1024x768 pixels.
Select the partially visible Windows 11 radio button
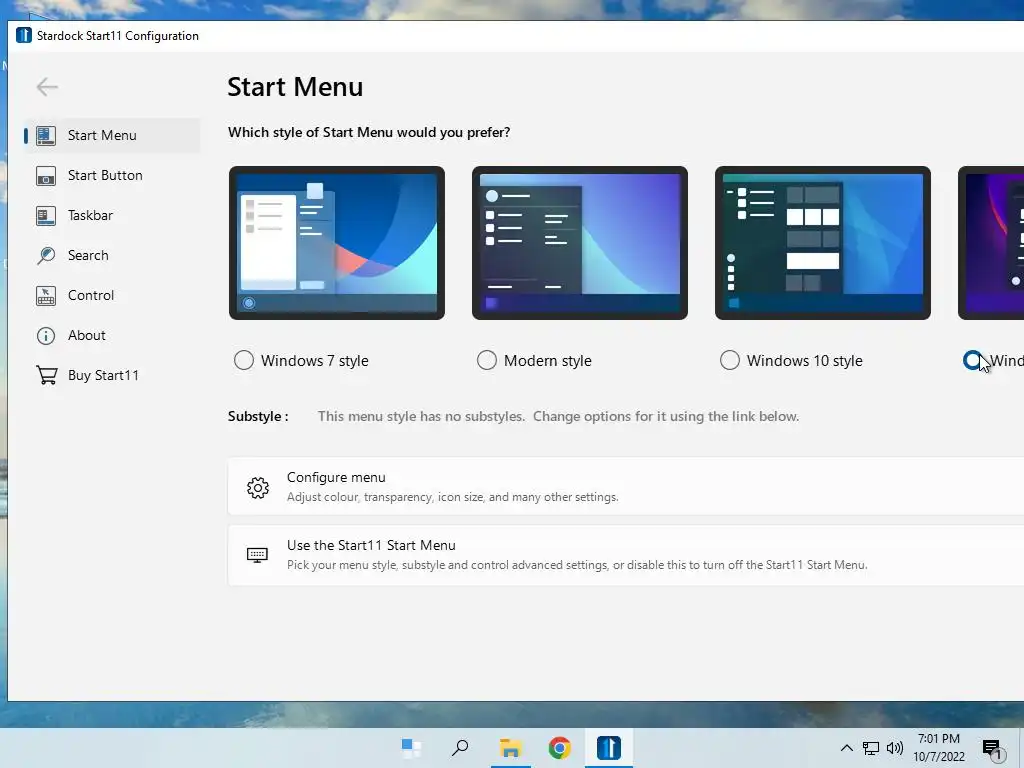pos(972,360)
